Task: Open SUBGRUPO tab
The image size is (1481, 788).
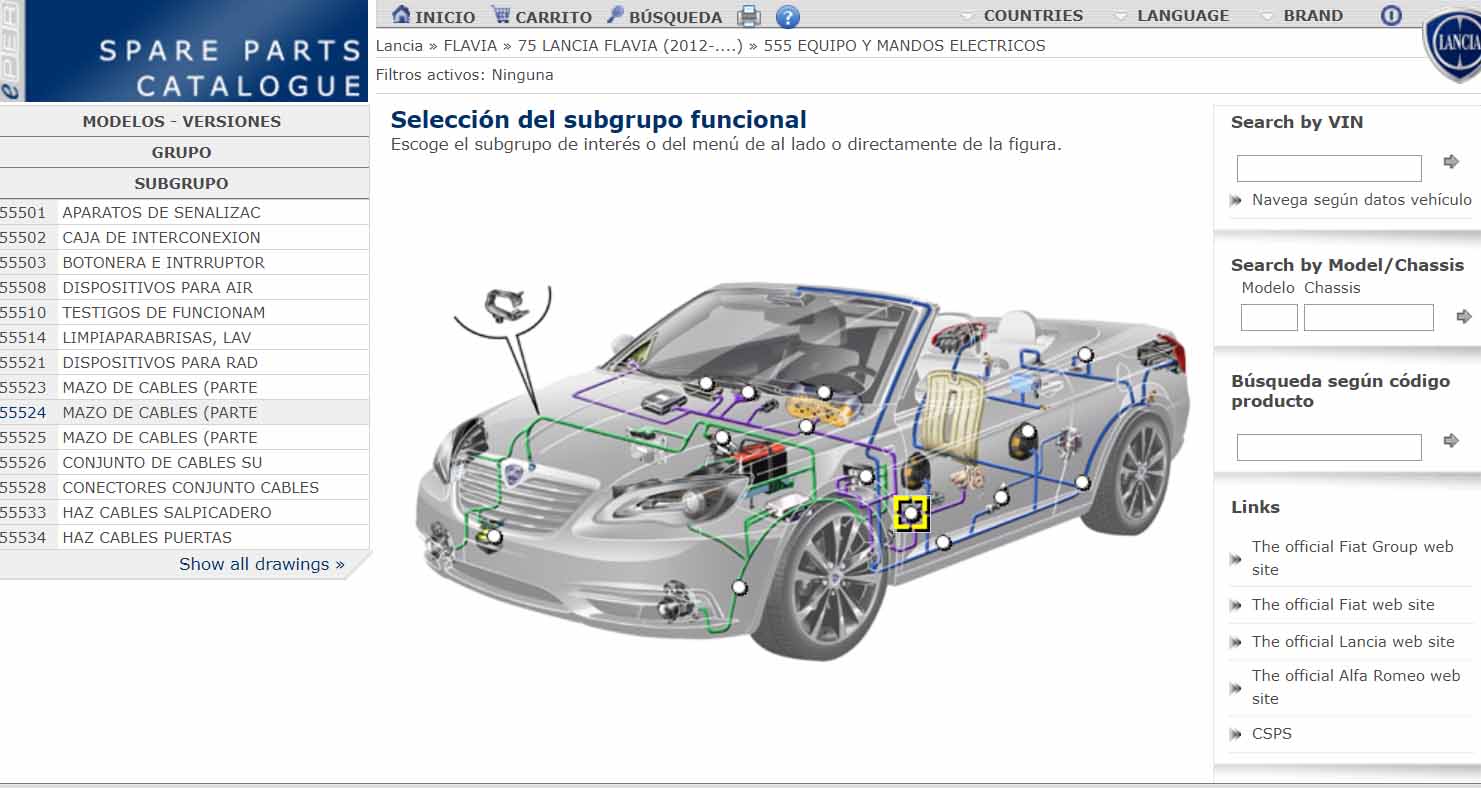Action: coord(182,183)
